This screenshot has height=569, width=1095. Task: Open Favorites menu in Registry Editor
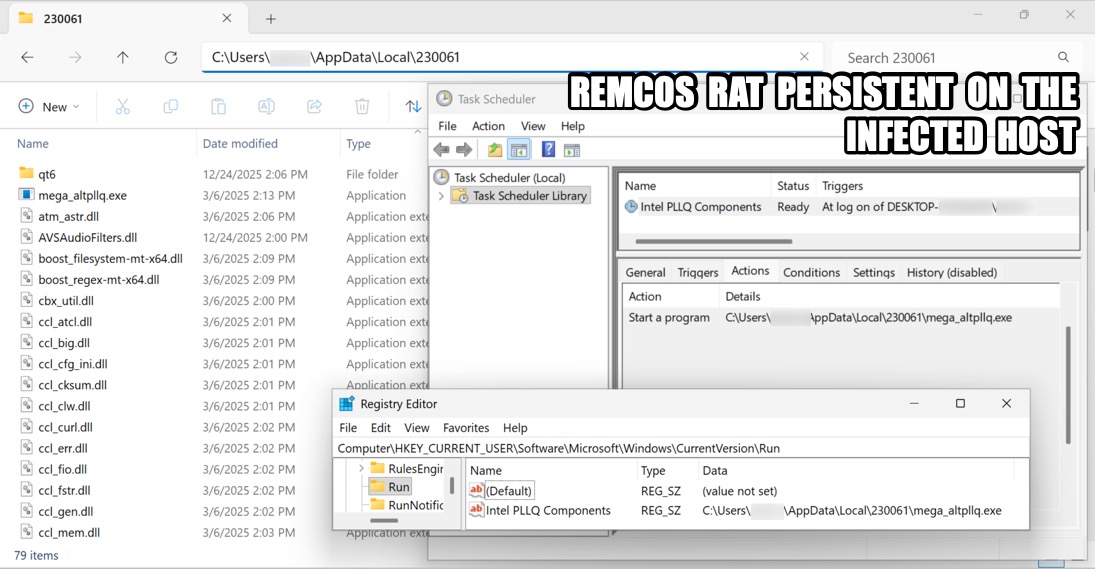pos(466,428)
